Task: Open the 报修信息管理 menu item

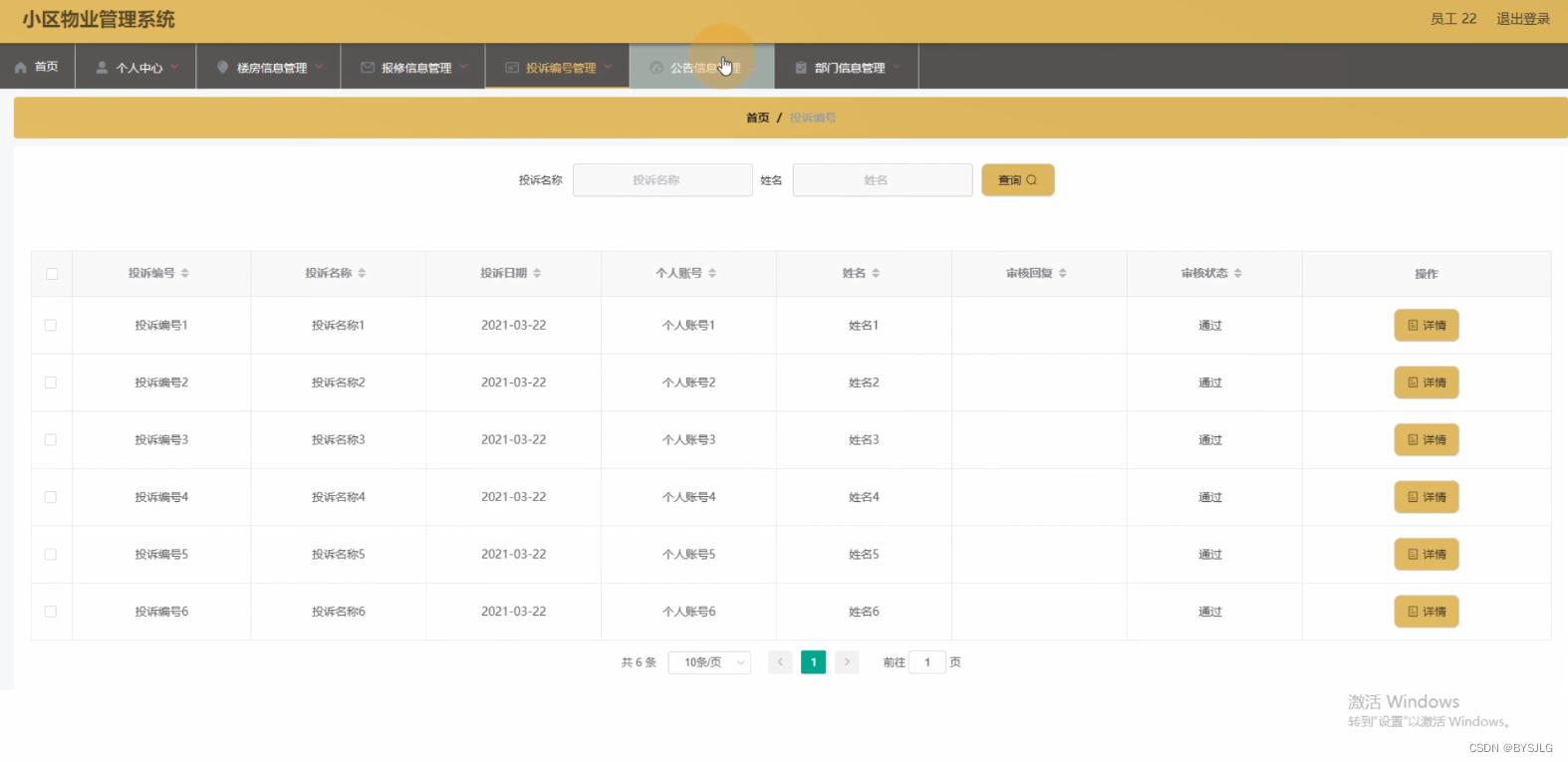Action: tap(413, 67)
